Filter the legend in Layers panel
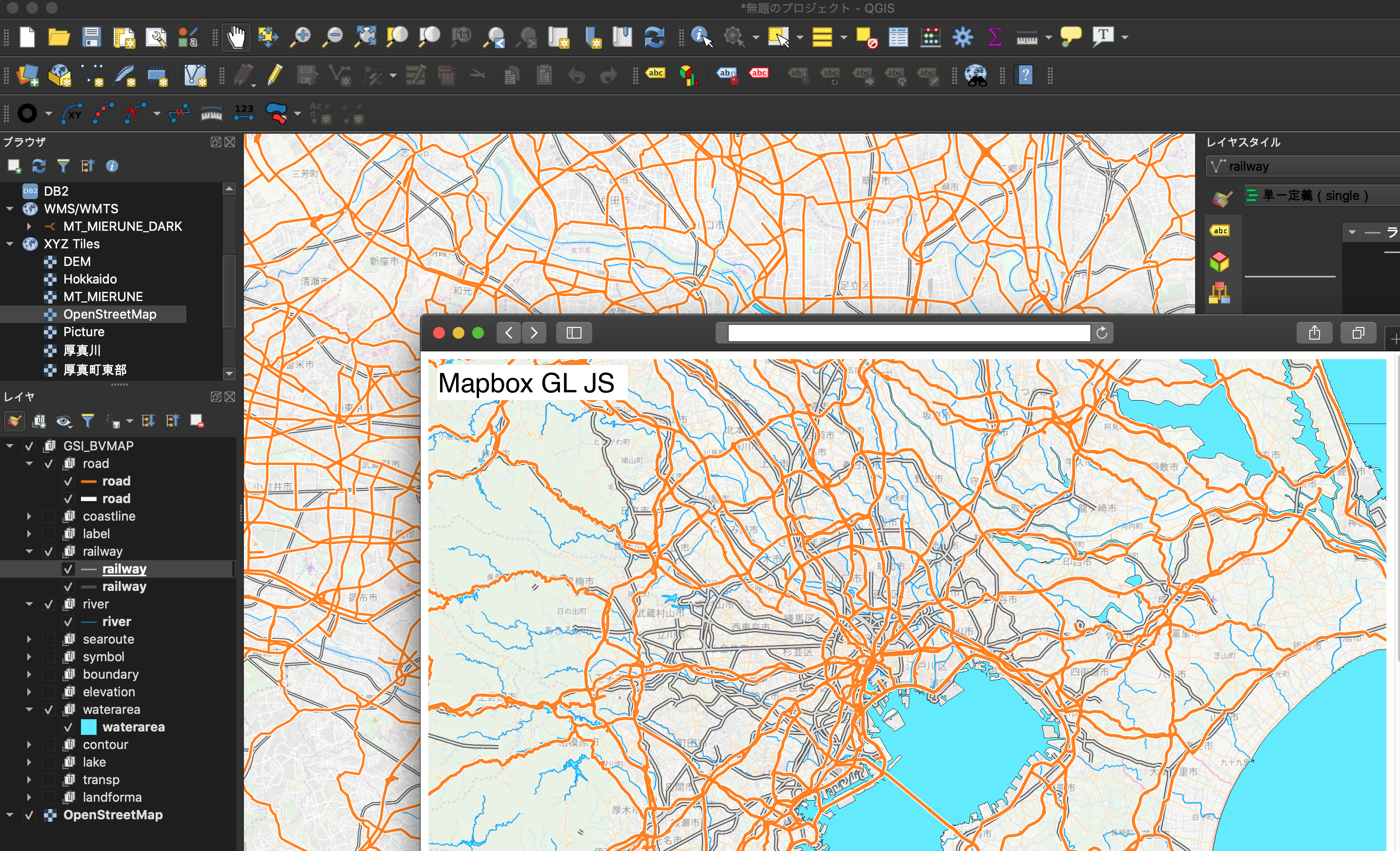The width and height of the screenshot is (1400, 851). (87, 421)
